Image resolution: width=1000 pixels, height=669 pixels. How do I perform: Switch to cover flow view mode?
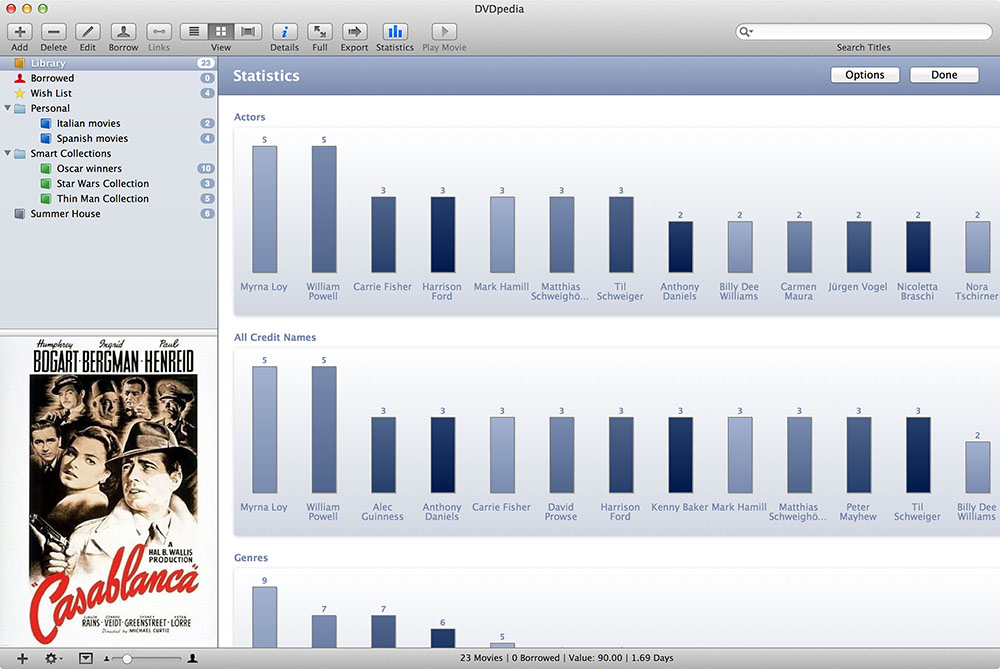[247, 31]
